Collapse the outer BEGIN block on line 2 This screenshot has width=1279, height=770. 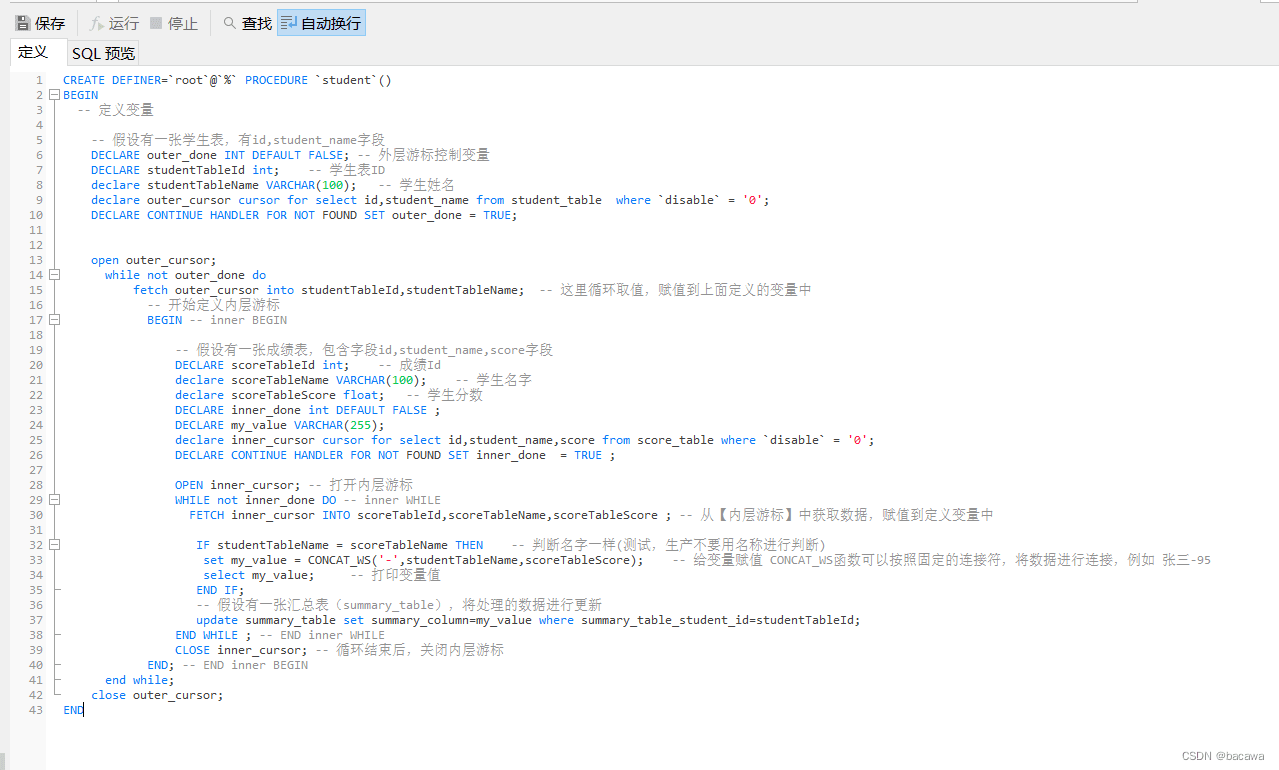pyautogui.click(x=54, y=95)
